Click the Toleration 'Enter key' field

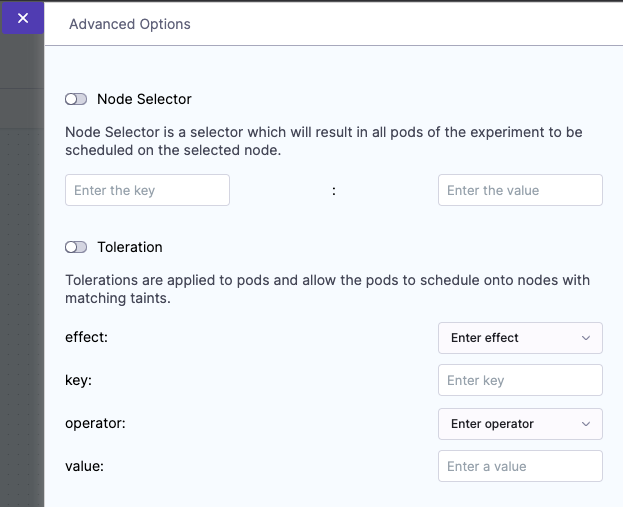520,380
